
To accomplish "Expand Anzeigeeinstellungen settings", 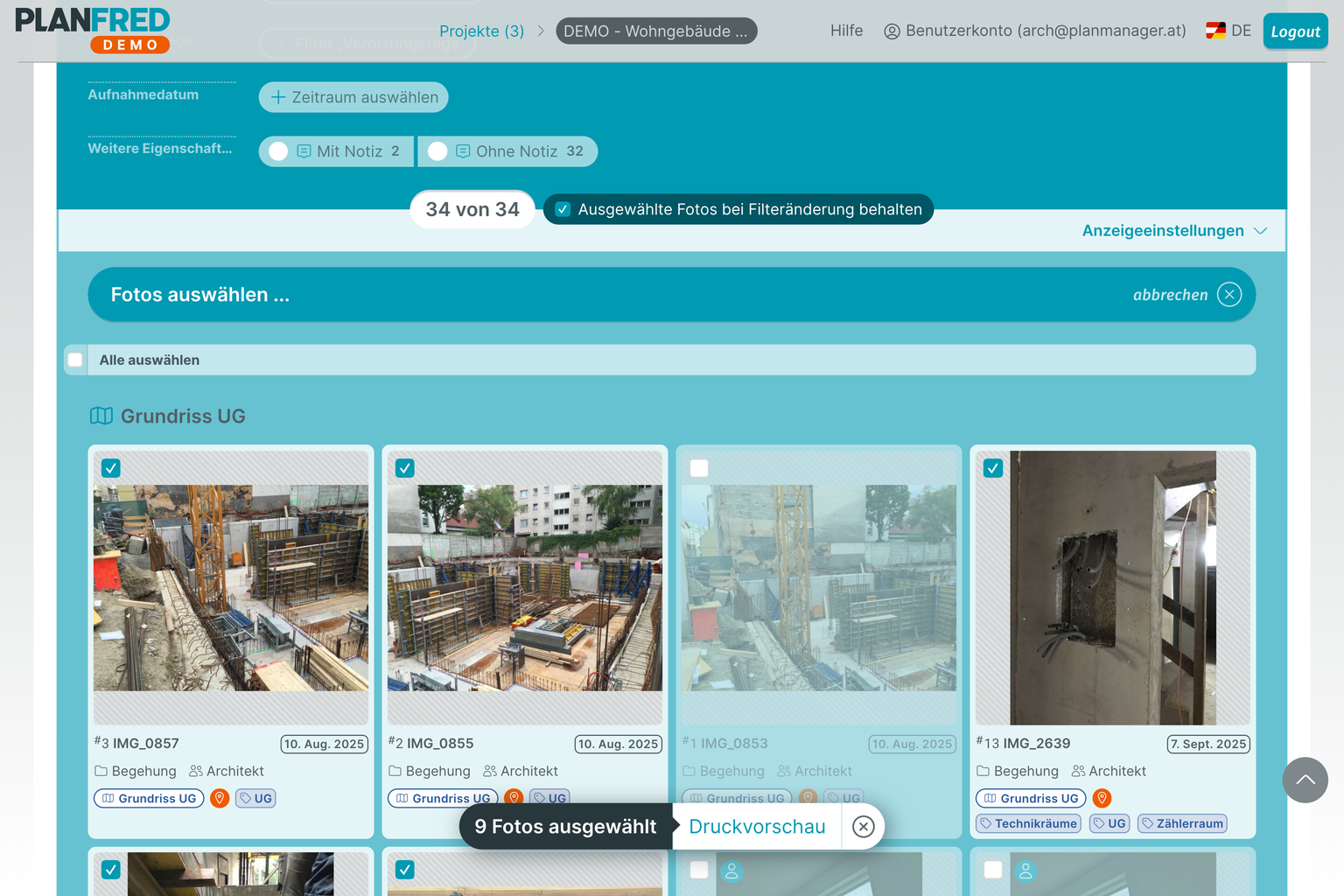I will 1174,231.
